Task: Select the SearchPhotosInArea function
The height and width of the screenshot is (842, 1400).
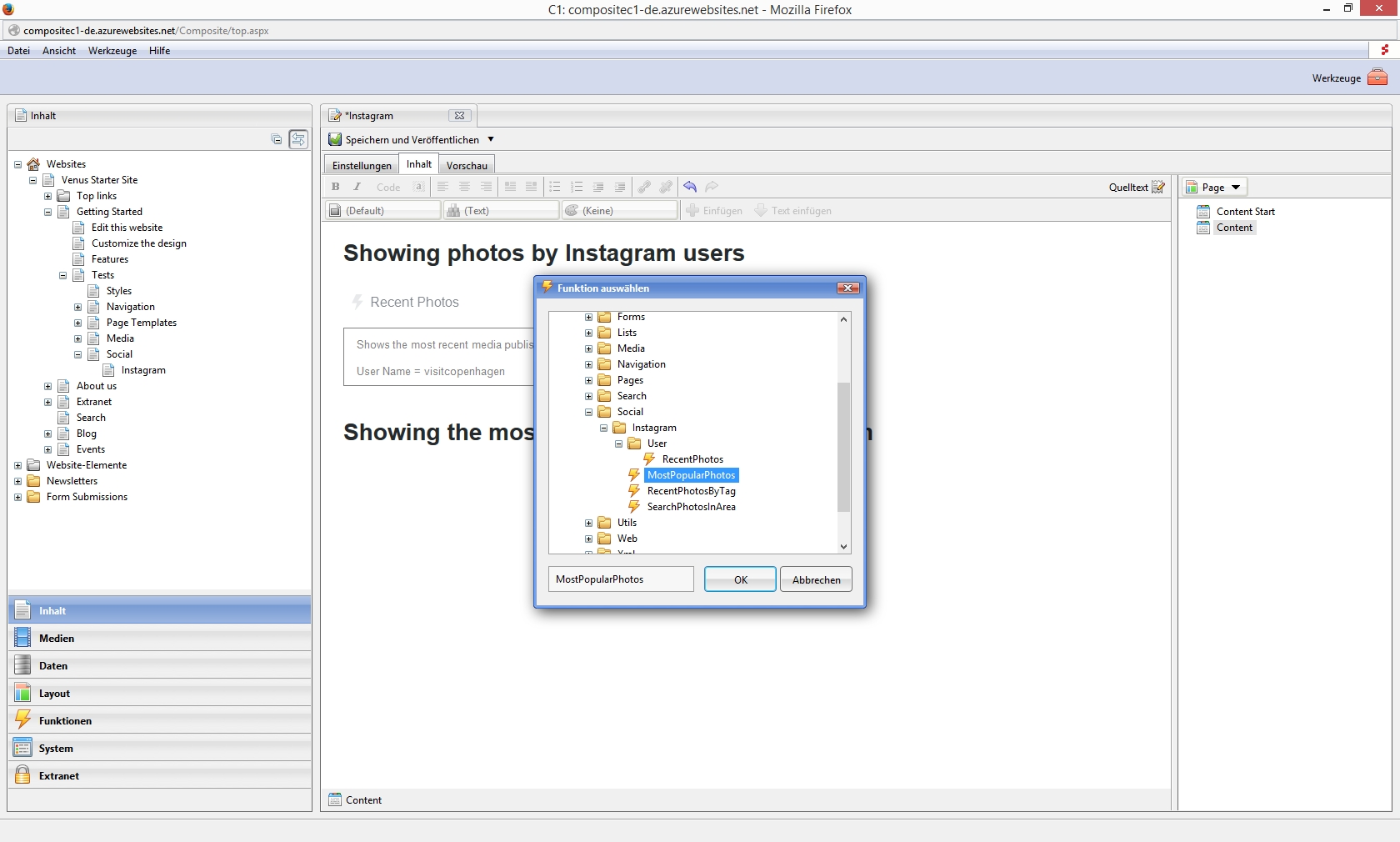Action: point(691,507)
